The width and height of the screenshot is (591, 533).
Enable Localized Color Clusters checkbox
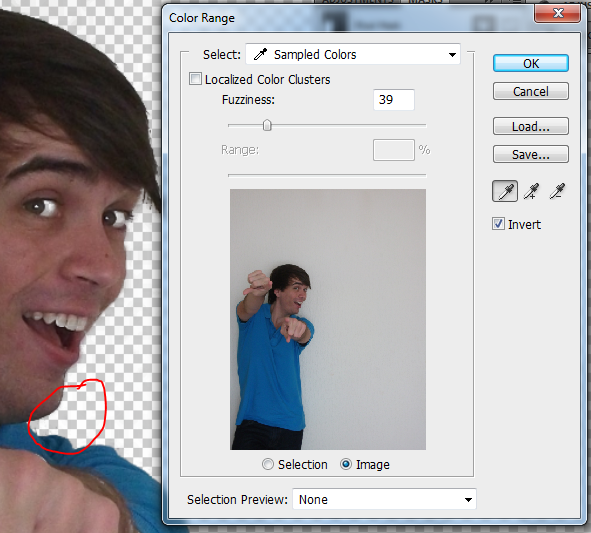tap(195, 79)
